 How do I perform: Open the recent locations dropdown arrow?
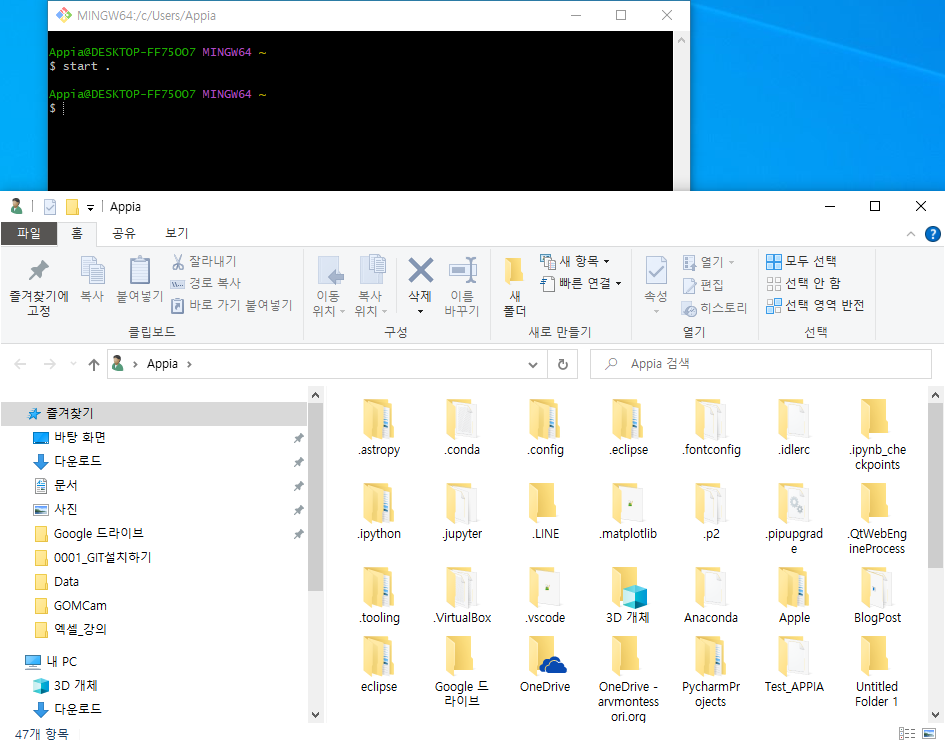point(74,364)
